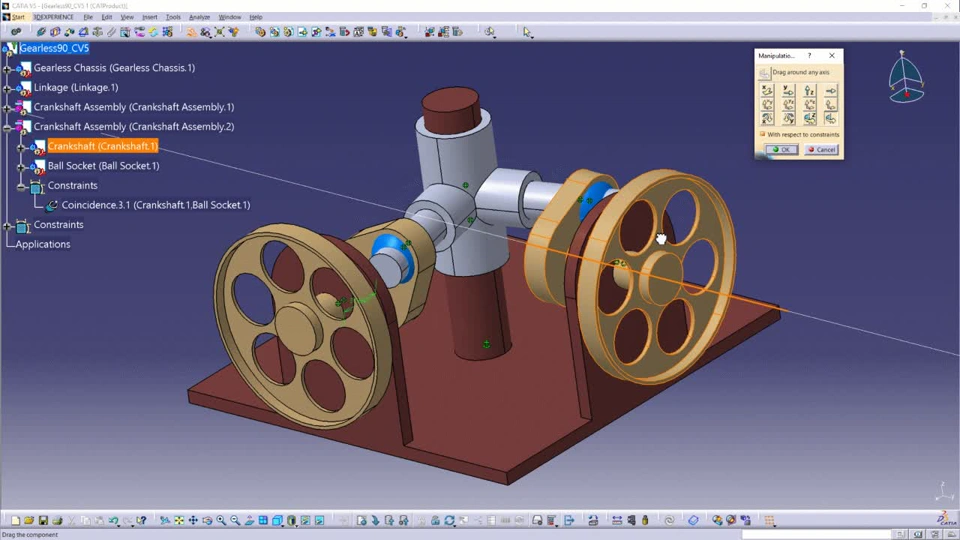Screen dimensions: 960x540
Task: Select Coincidence.3.1 constraint in tree
Action: point(156,204)
